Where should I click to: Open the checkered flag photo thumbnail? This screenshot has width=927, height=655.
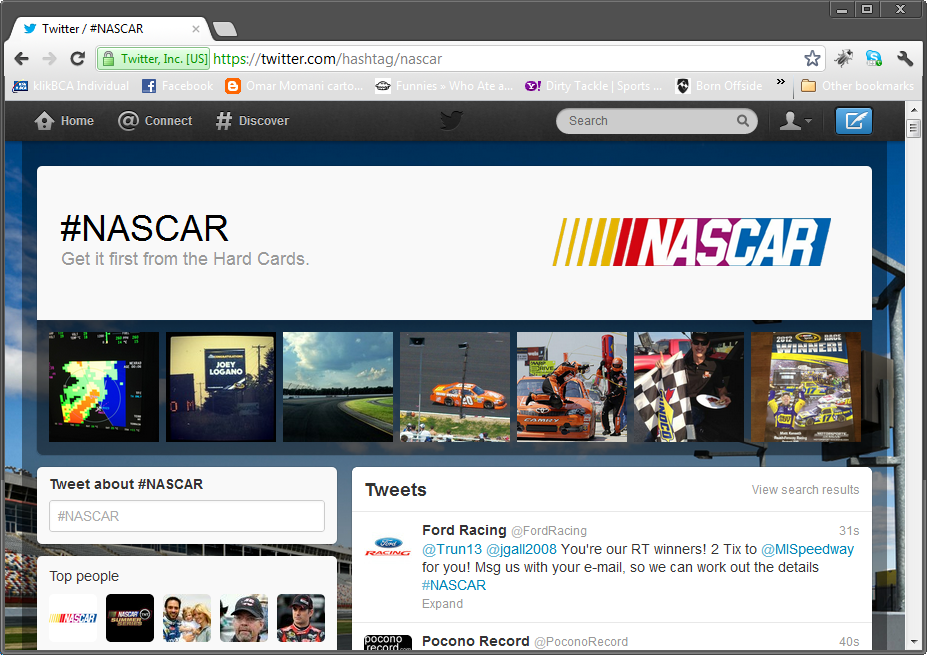pyautogui.click(x=688, y=387)
